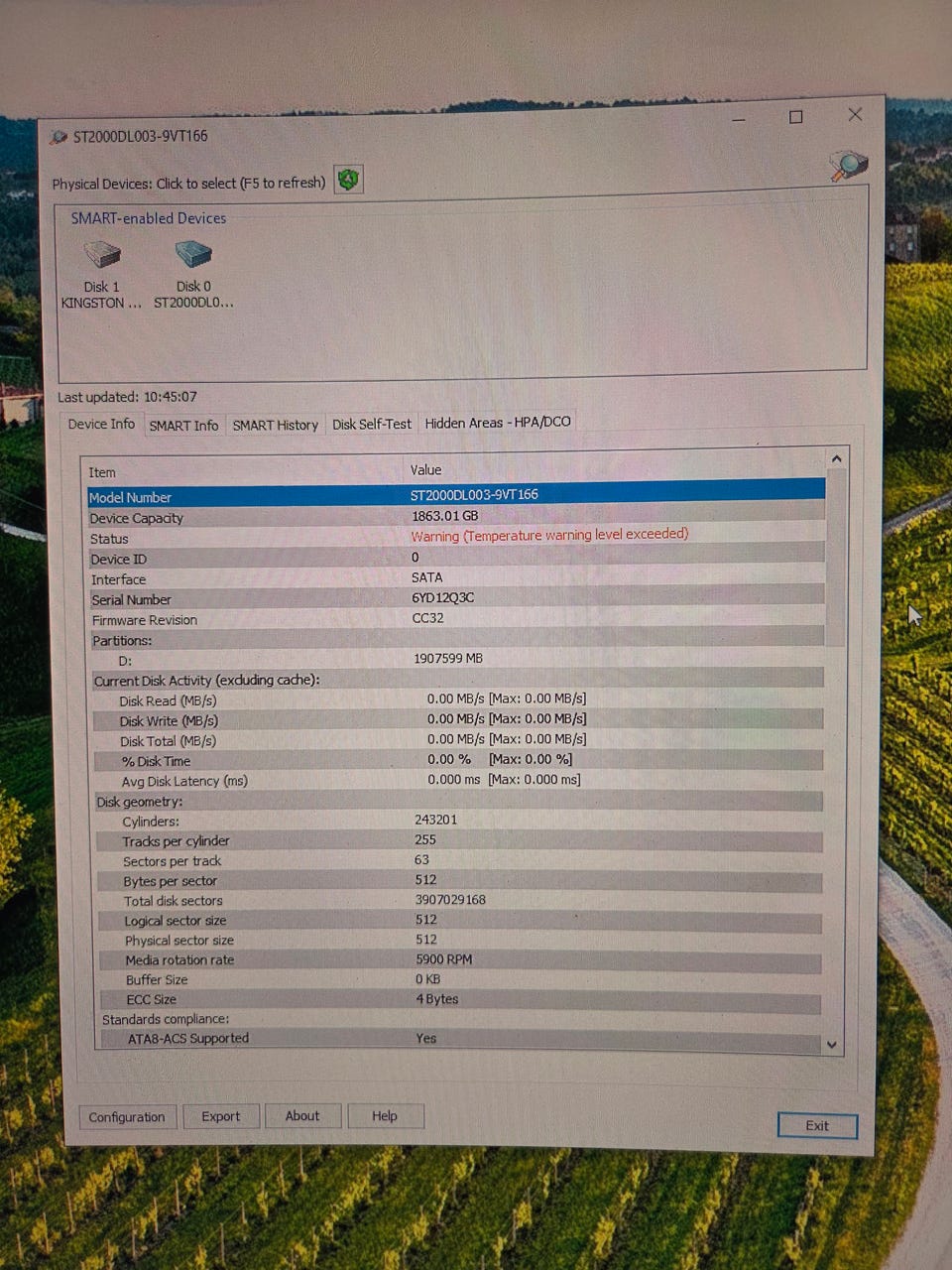Select the ATA8-ACS Supported row
Image resolution: width=952 pixels, height=1270 pixels.
click(459, 1039)
